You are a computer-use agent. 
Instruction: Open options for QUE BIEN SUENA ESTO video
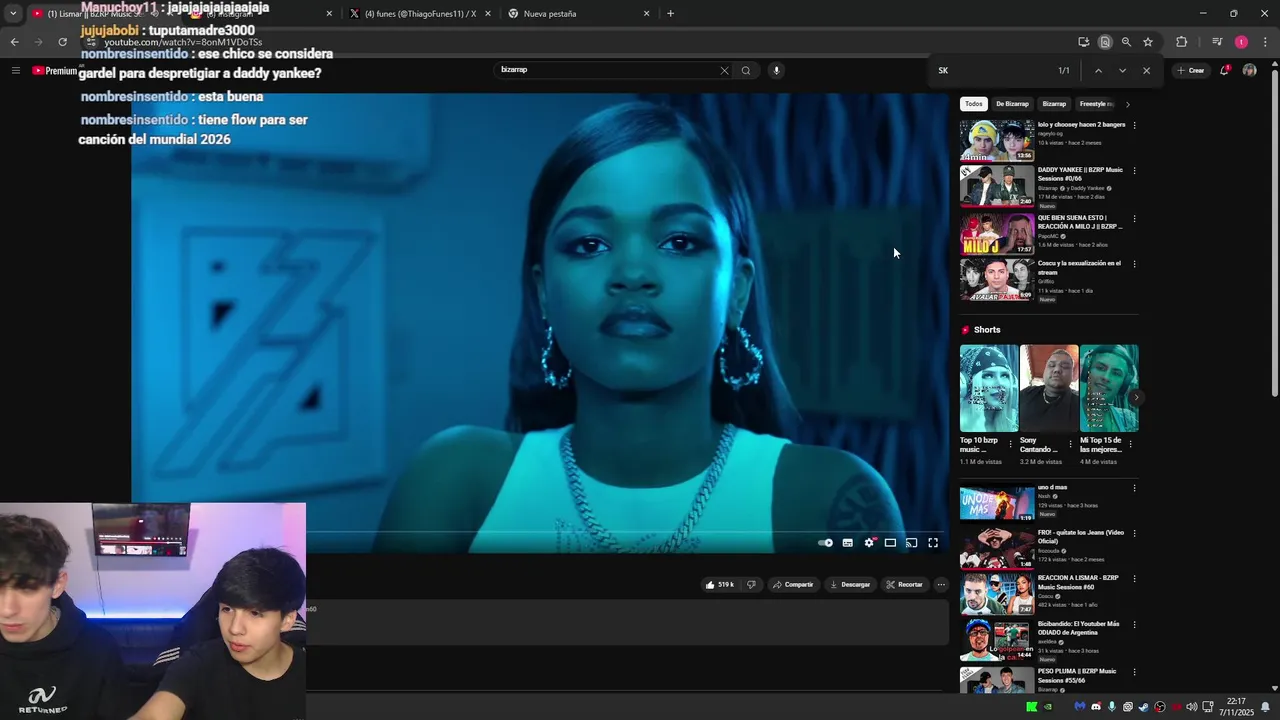[x=1134, y=218]
